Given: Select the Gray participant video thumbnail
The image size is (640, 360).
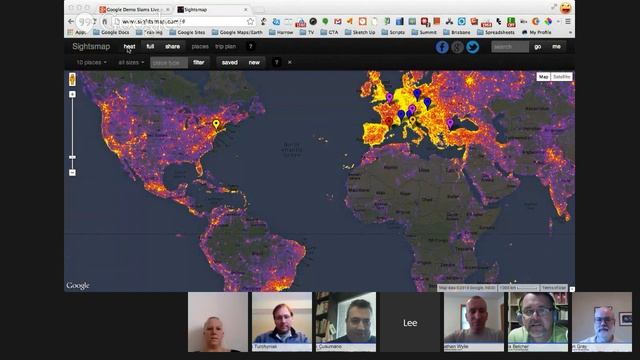Looking at the screenshot, I should pos(602,322).
